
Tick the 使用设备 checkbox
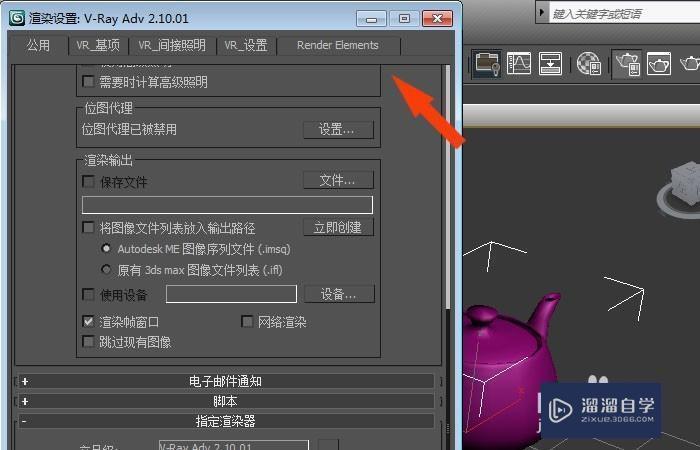point(88,294)
